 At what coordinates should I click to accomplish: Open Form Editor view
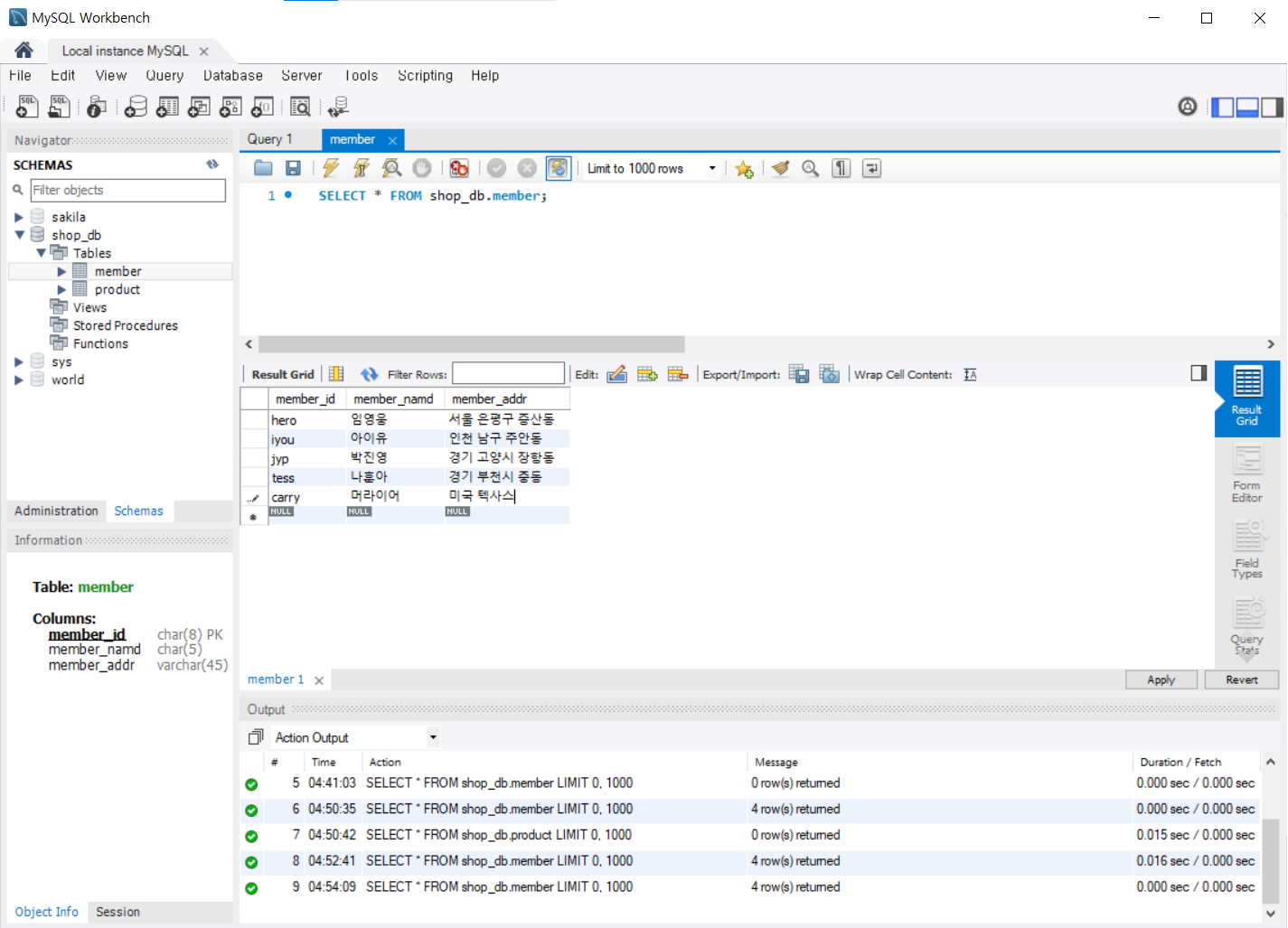(1246, 475)
